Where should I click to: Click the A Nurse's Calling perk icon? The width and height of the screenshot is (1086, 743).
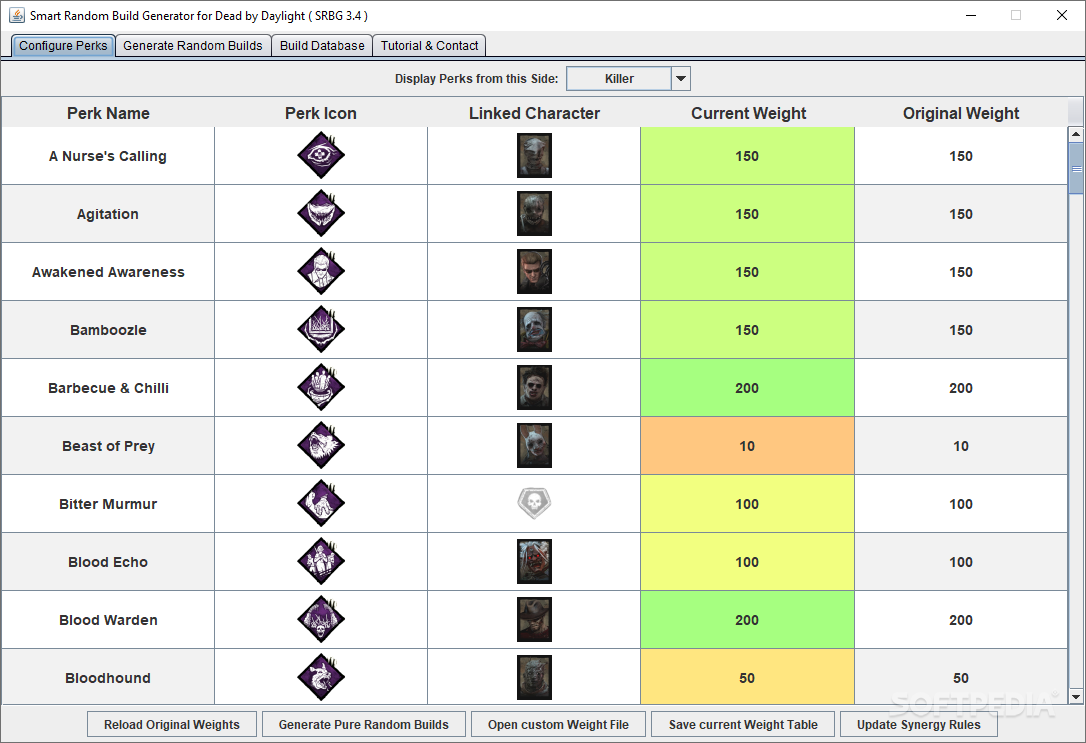pyautogui.click(x=321, y=155)
